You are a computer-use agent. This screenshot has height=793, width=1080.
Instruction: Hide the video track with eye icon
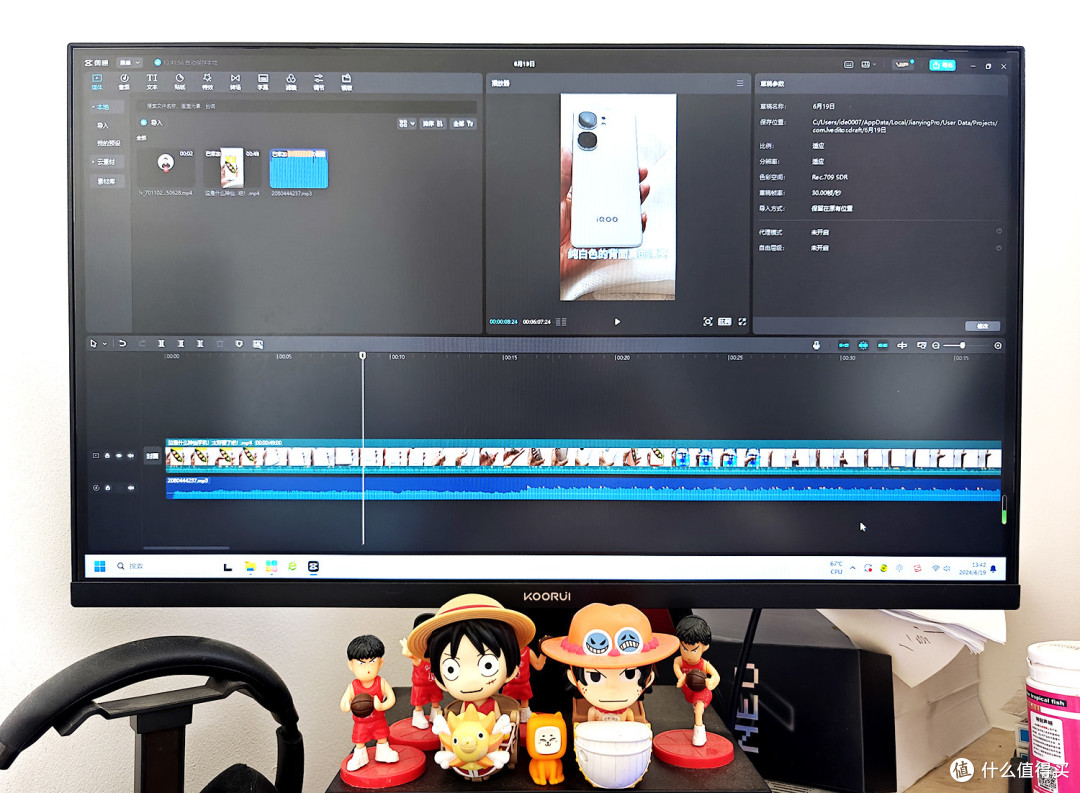pyautogui.click(x=119, y=455)
